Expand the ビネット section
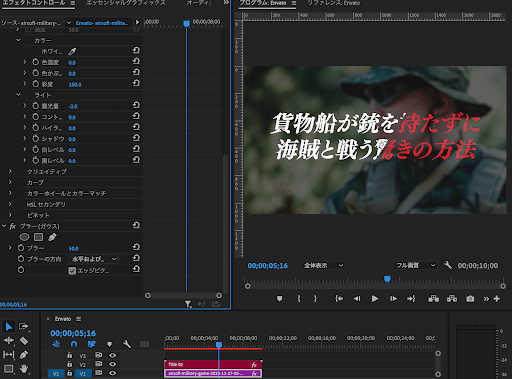This screenshot has width=512, height=379. (x=10, y=215)
